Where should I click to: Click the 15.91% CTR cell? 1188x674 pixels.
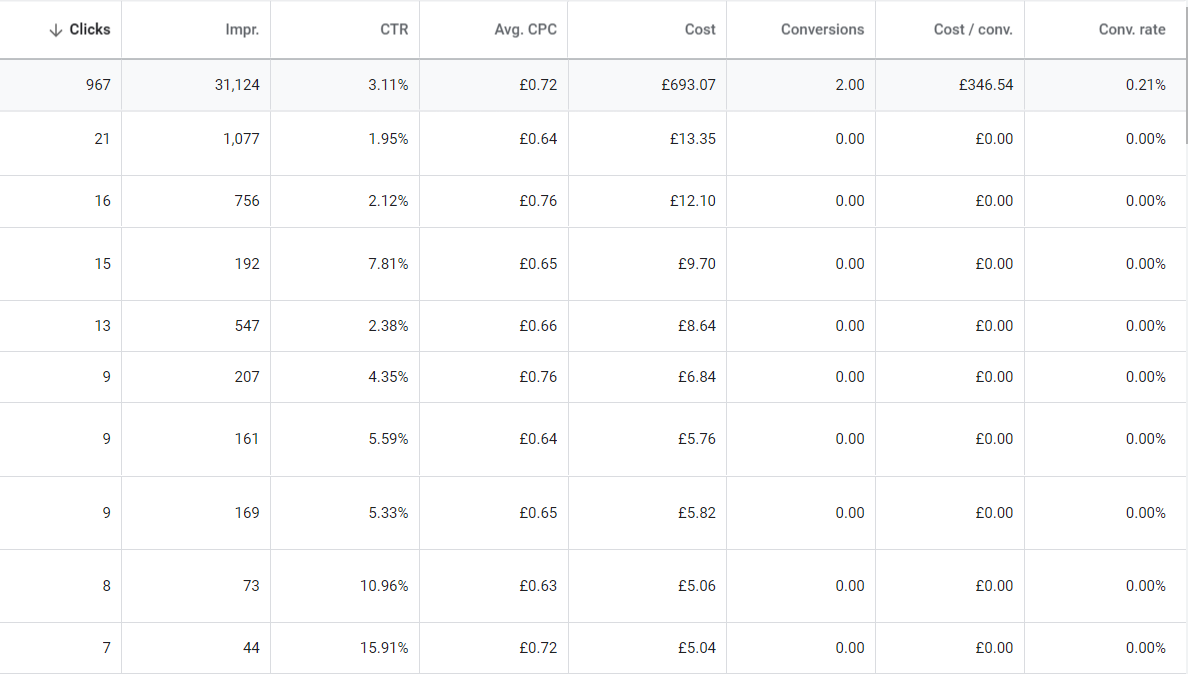click(384, 648)
